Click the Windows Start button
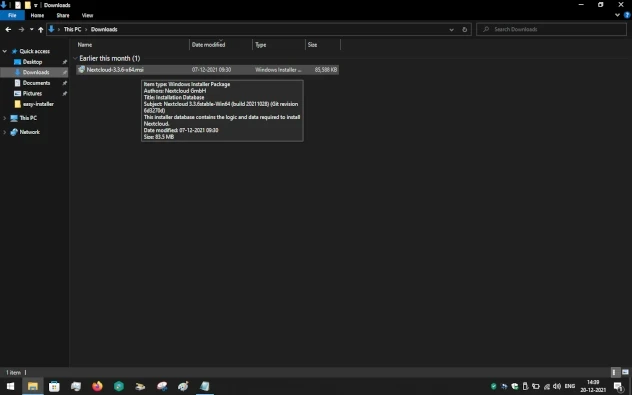Screen dimensions: 632x395 [x=10, y=386]
